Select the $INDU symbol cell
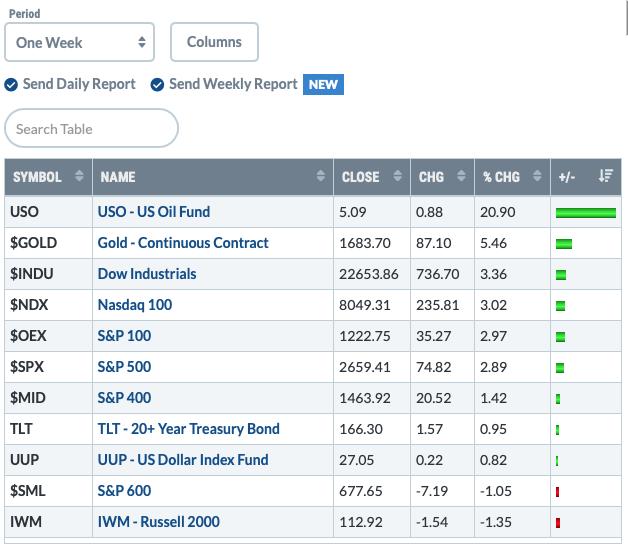 [x=48, y=274]
